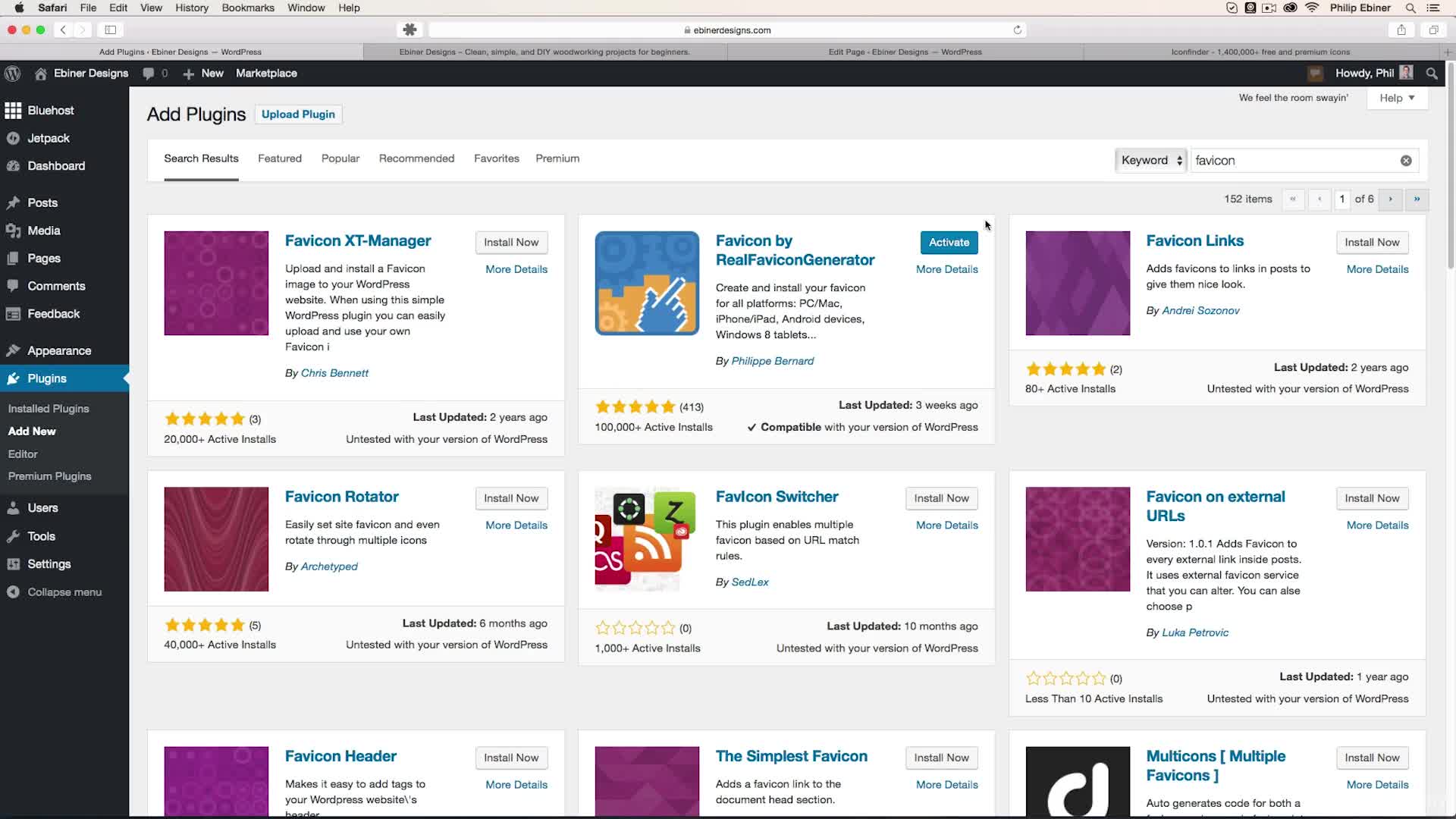Open the Jetpack sidebar icon
Image resolution: width=1456 pixels, height=819 pixels.
tap(13, 138)
